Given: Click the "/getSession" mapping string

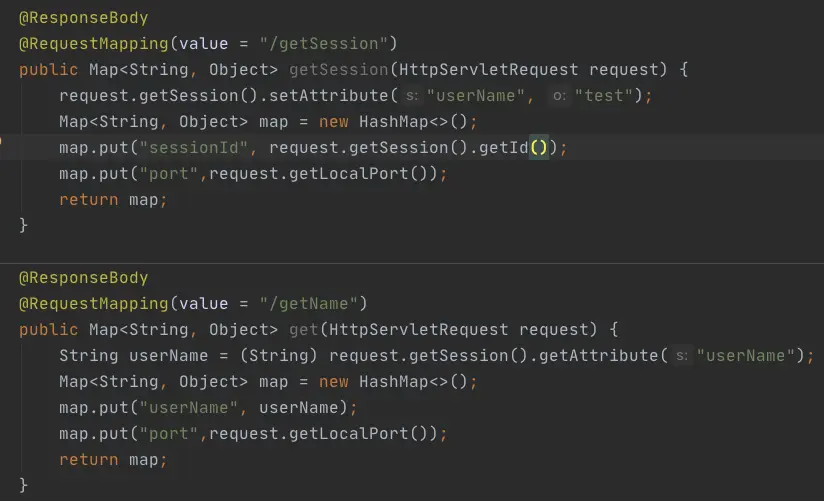Looking at the screenshot, I should pyautogui.click(x=343, y=44).
